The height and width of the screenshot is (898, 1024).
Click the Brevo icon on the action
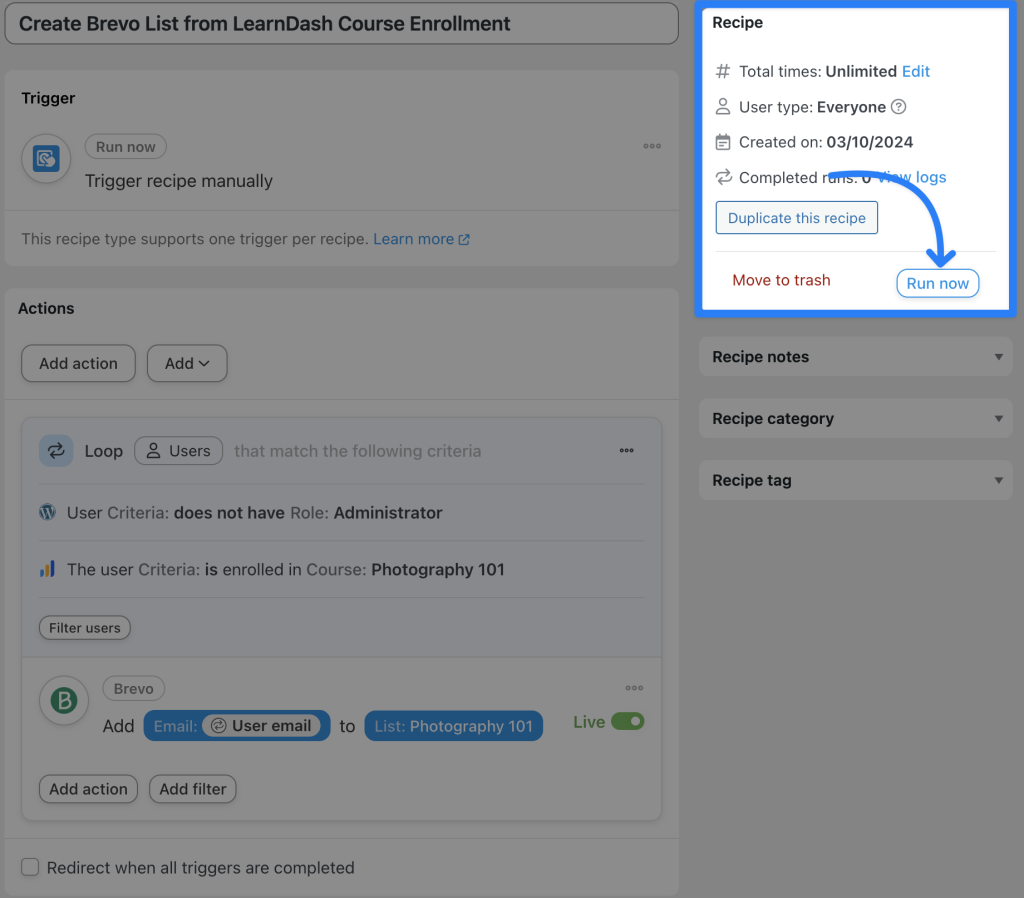[x=63, y=701]
